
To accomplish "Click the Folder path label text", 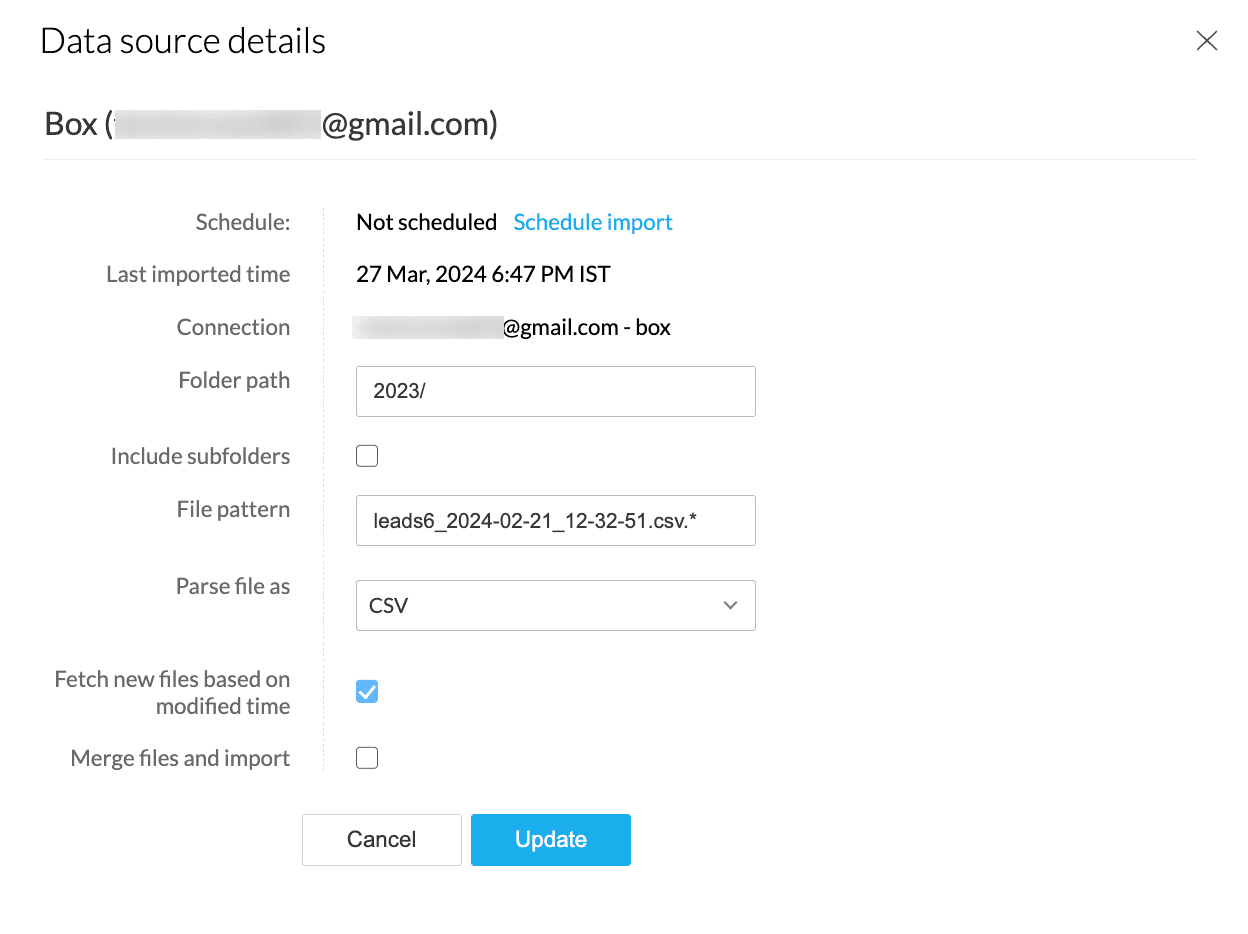I will pyautogui.click(x=234, y=380).
